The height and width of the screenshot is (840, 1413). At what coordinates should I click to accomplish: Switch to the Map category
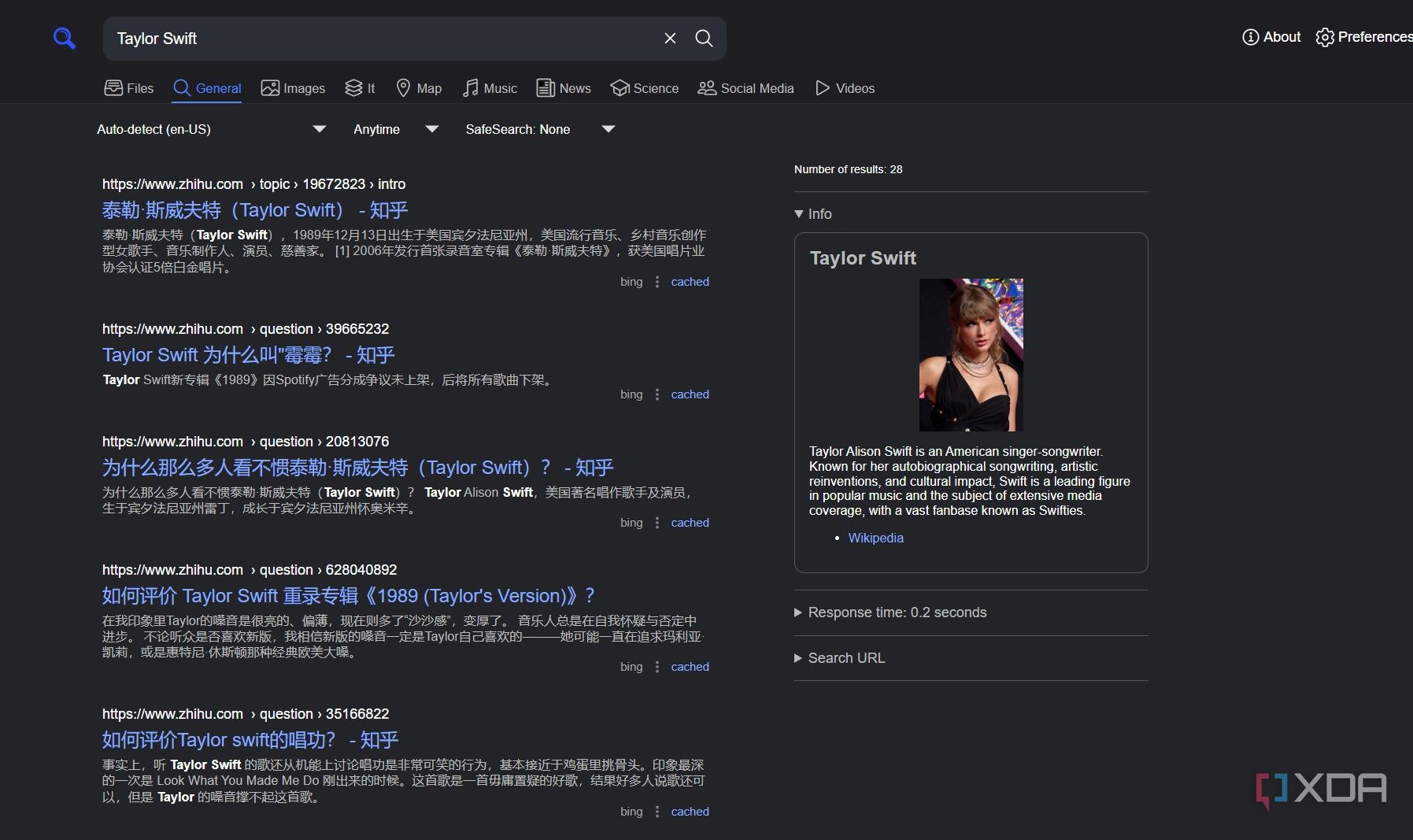pos(419,88)
